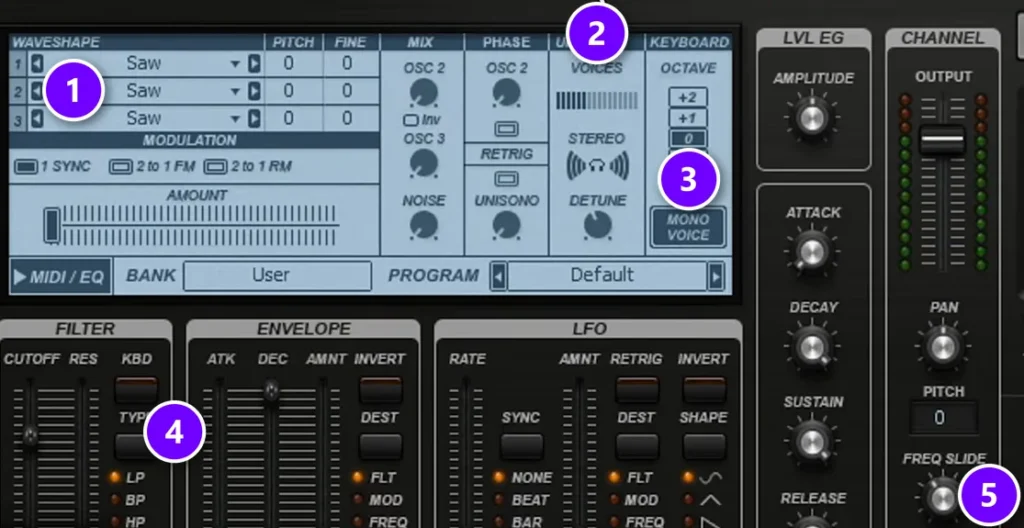1024x528 pixels.
Task: Click the Channel Pan knob
Action: tap(942, 346)
